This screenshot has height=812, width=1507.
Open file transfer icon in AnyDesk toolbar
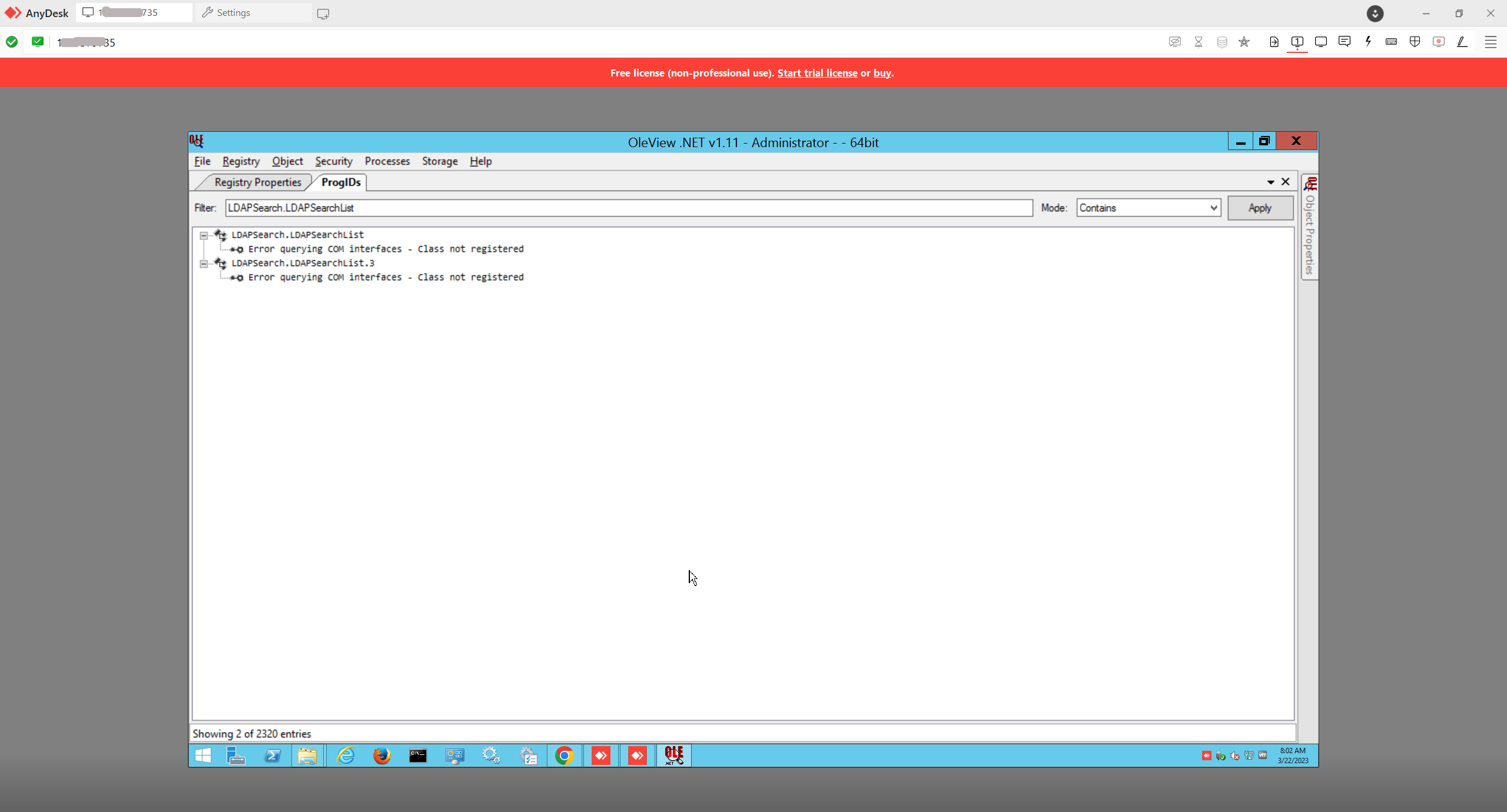[x=1274, y=42]
